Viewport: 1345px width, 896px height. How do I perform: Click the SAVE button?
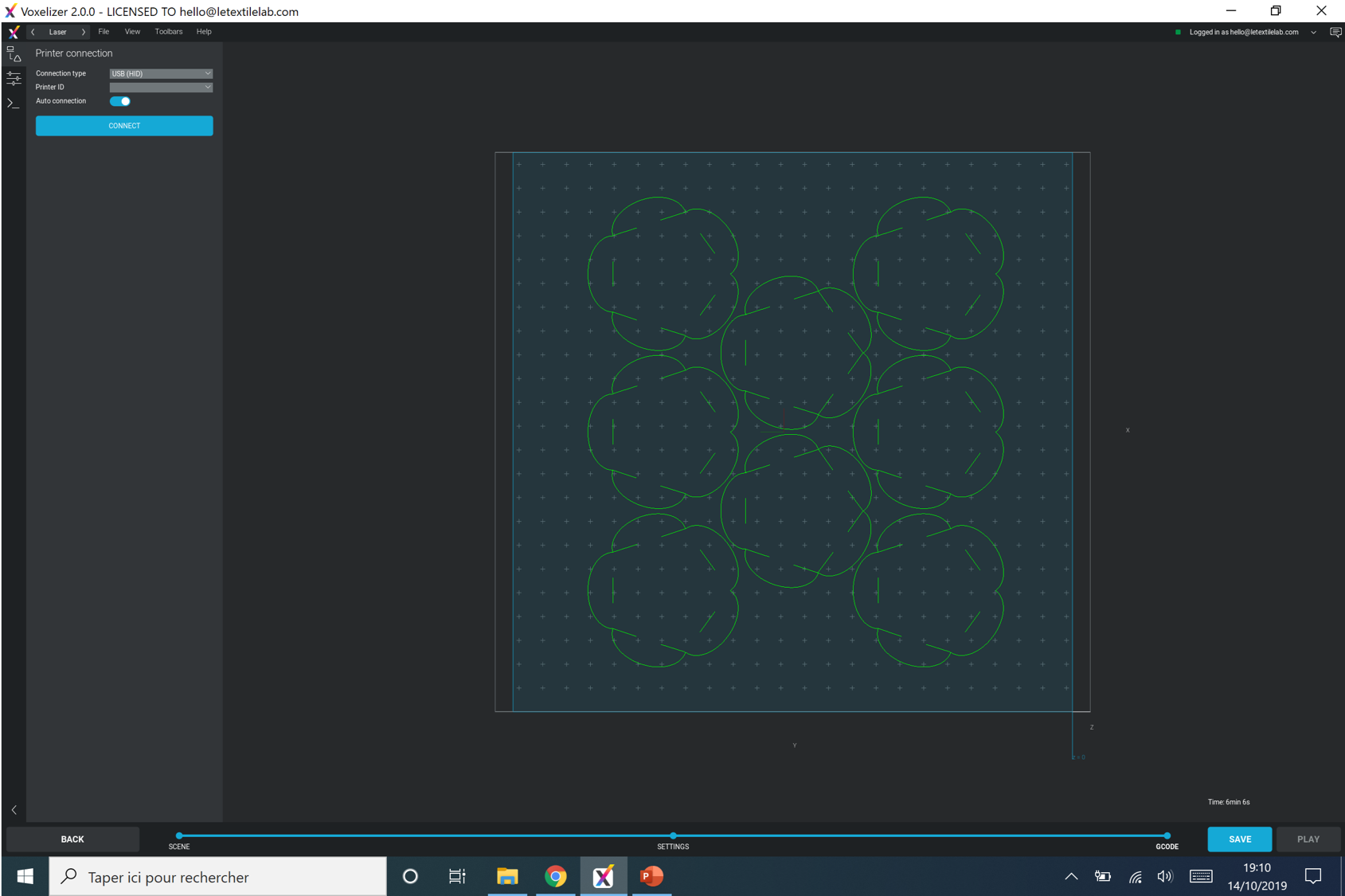tap(1239, 839)
